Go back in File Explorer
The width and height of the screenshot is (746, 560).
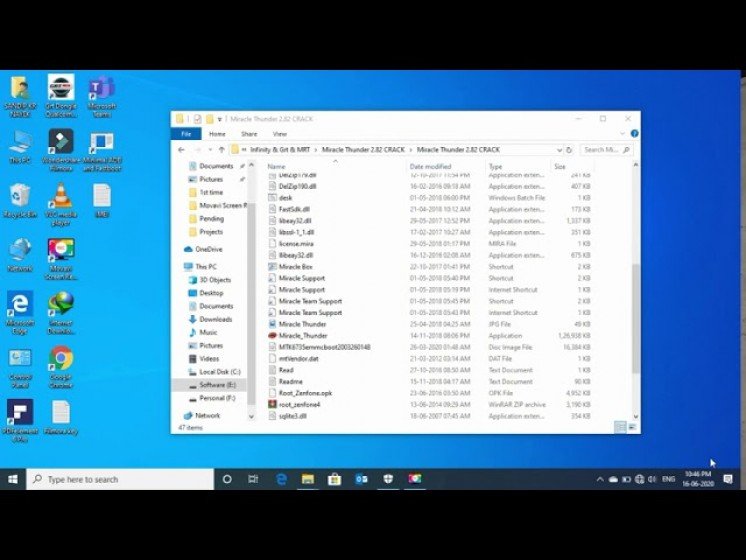point(181,149)
